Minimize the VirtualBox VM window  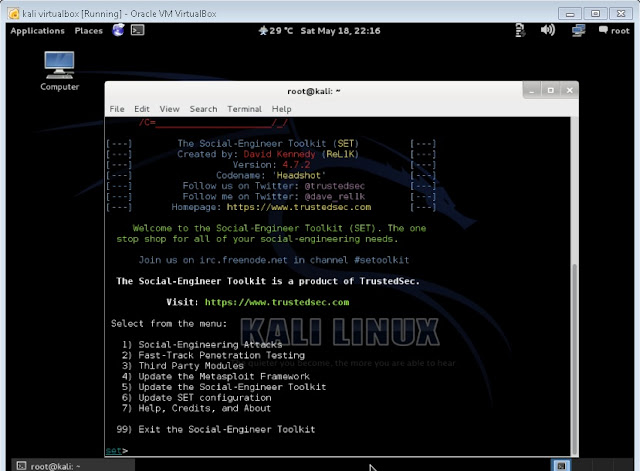tap(570, 13)
